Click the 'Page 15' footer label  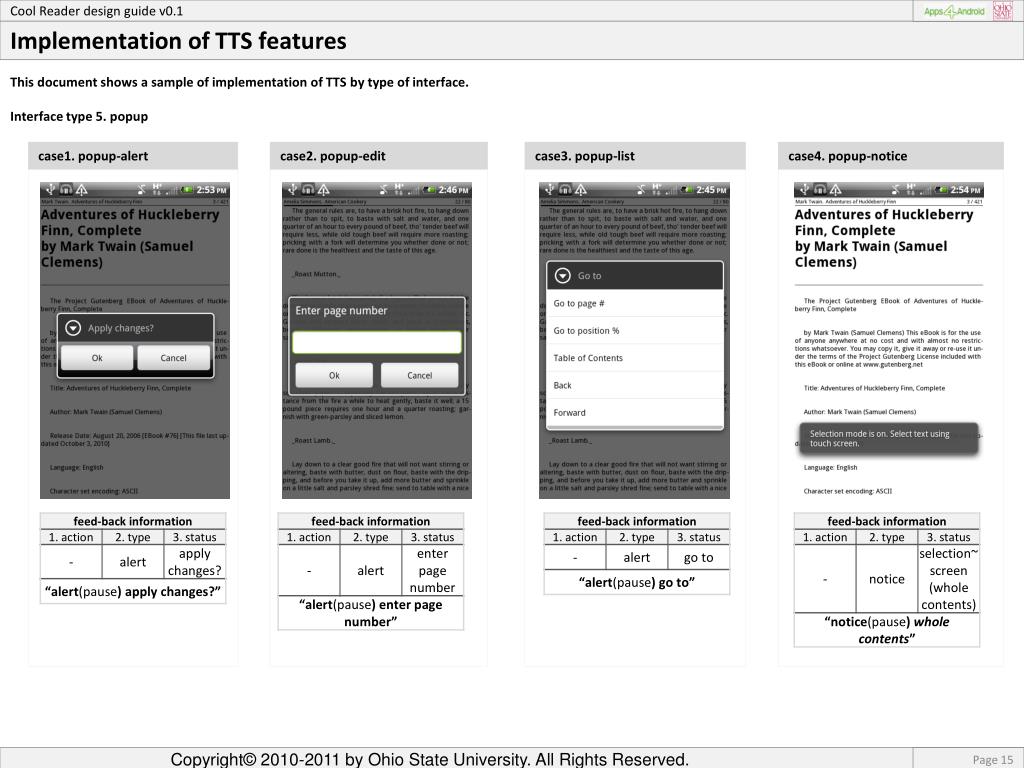992,760
